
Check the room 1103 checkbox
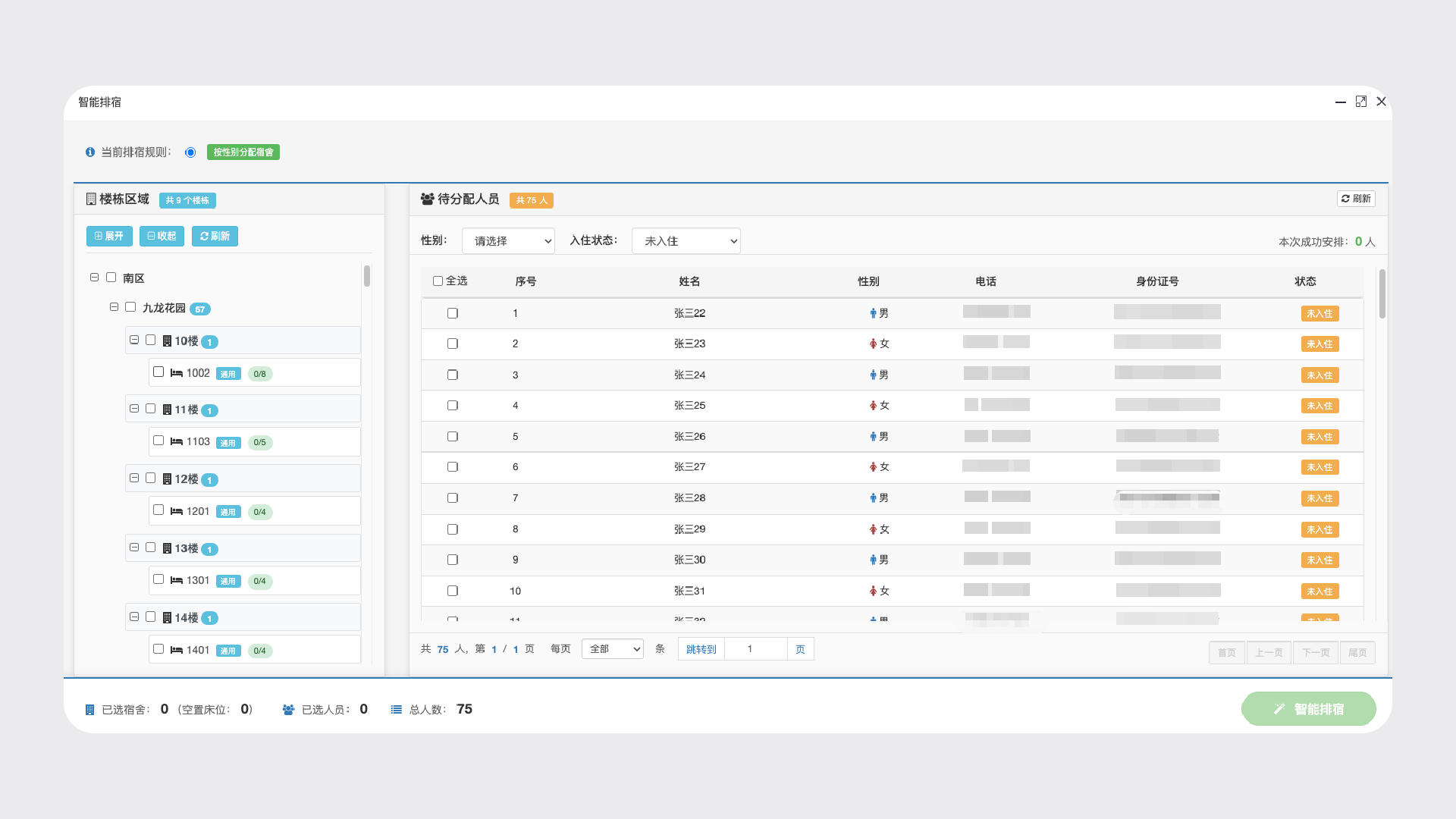coord(158,441)
